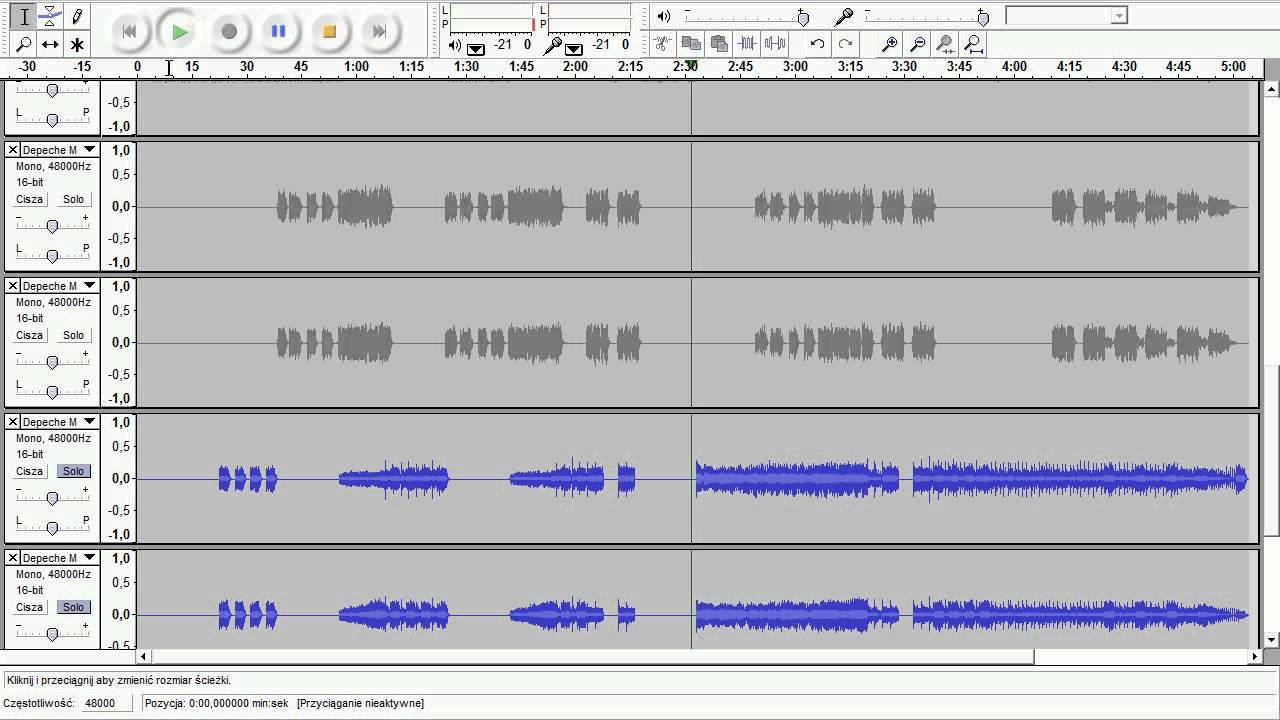Select the Multi-tool asterisk icon

click(x=77, y=44)
